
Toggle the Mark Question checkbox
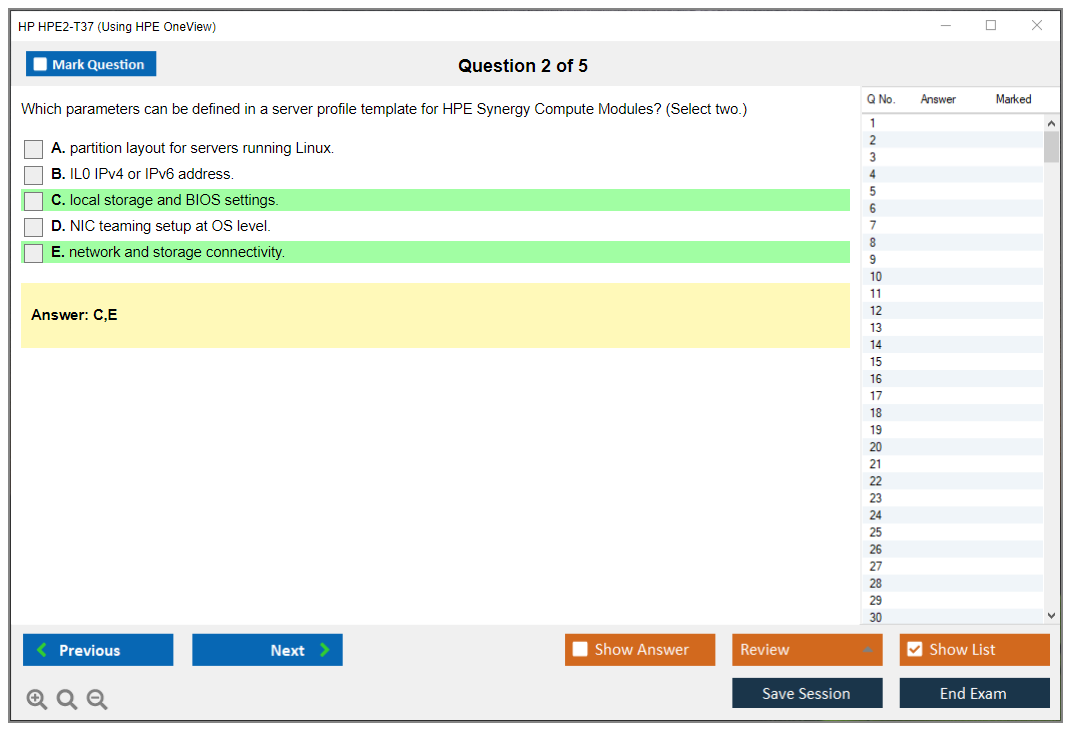pos(41,65)
